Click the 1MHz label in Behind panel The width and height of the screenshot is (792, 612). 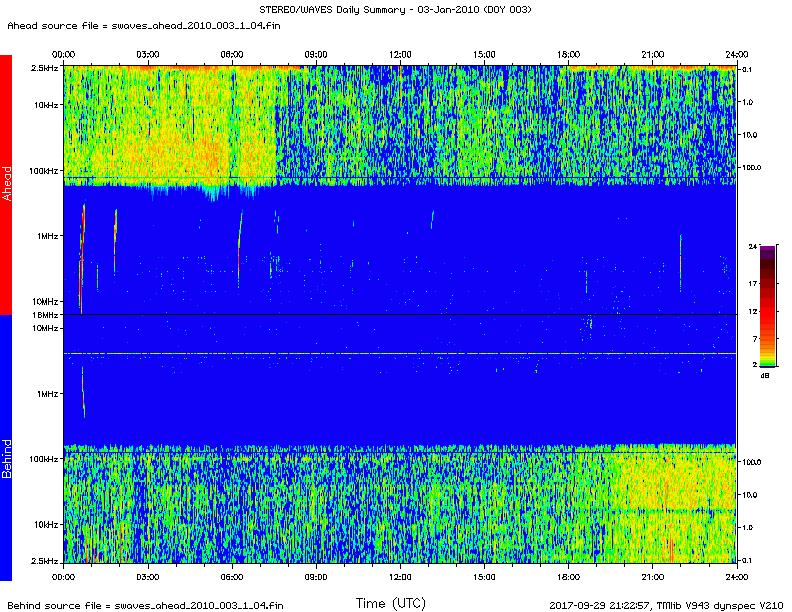tap(46, 394)
